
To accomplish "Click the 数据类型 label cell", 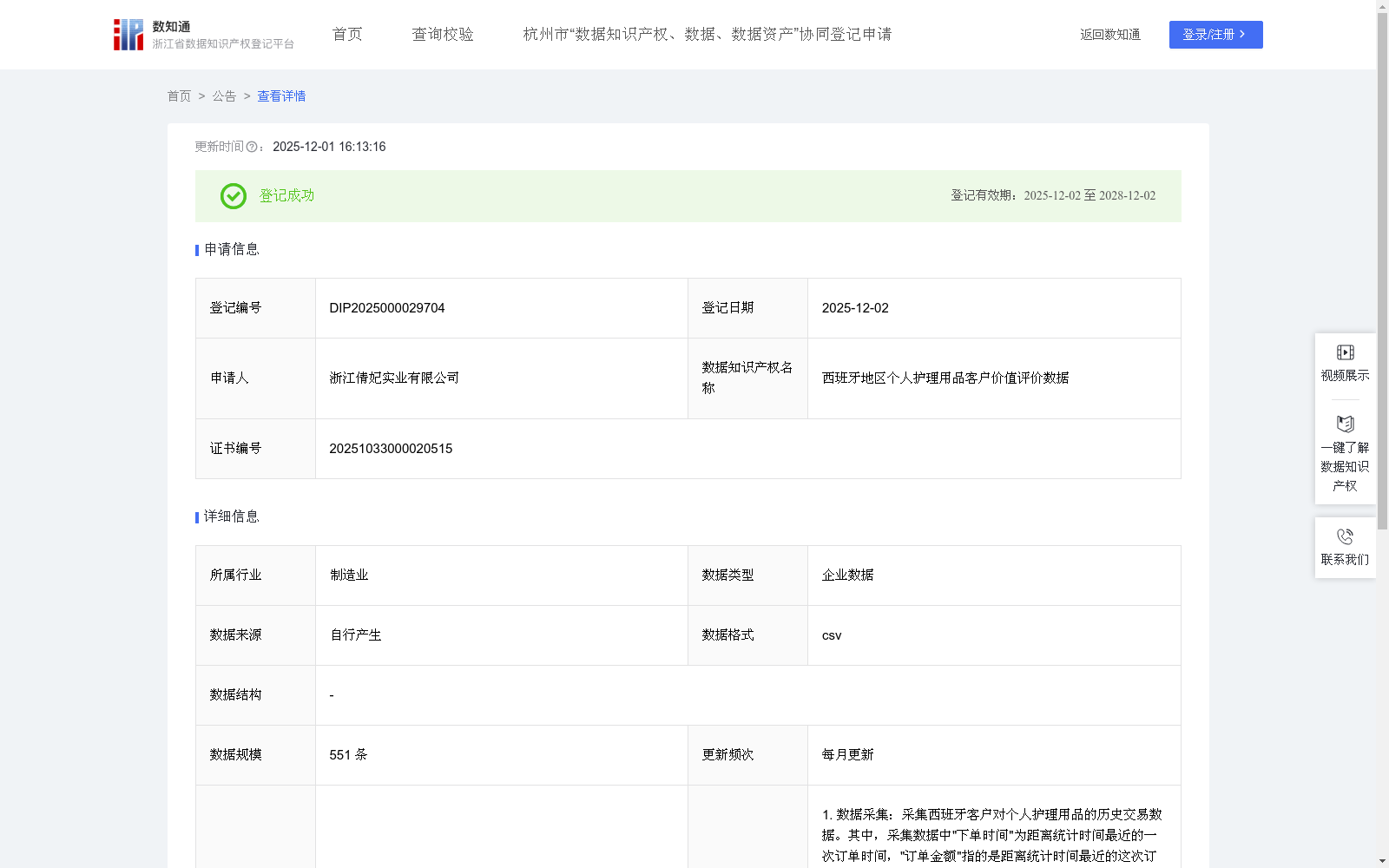I will pos(747,575).
